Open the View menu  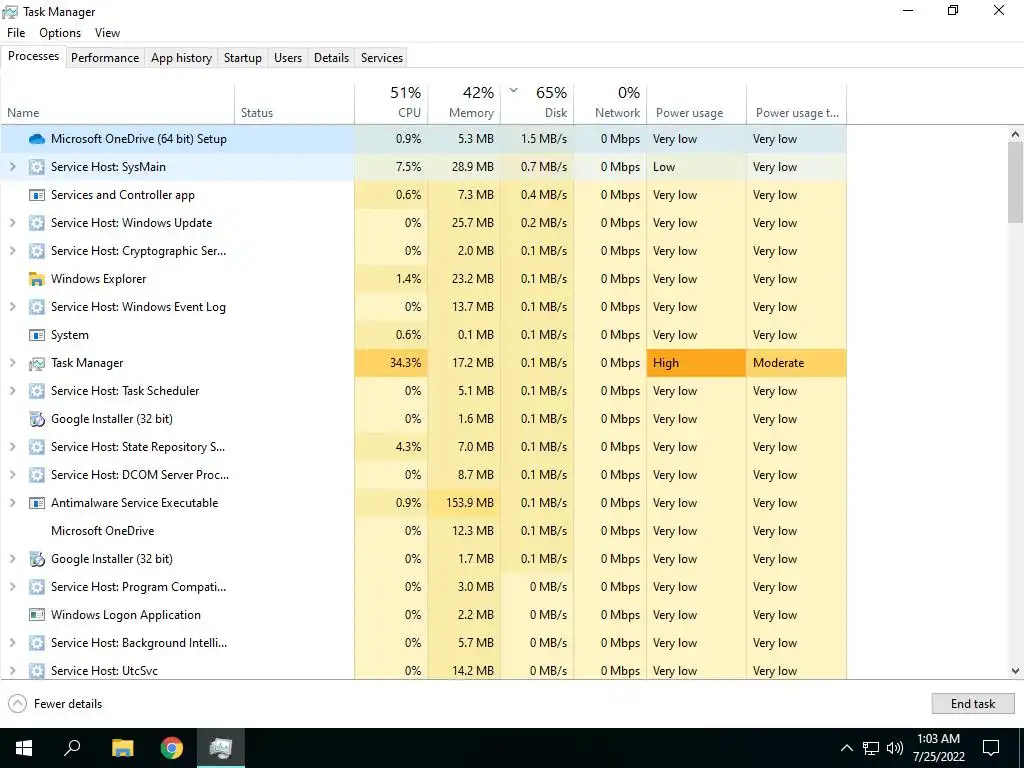point(107,33)
